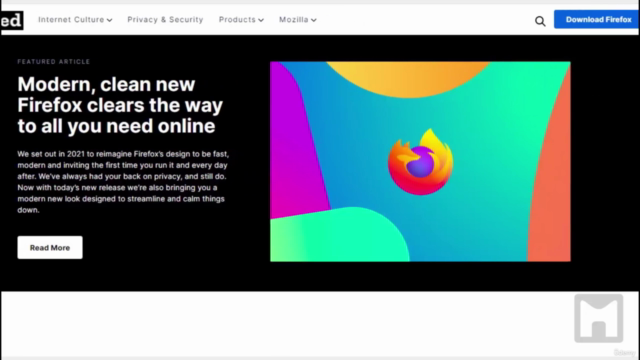Expand the Mozilla dropdown chevron

tap(313, 20)
